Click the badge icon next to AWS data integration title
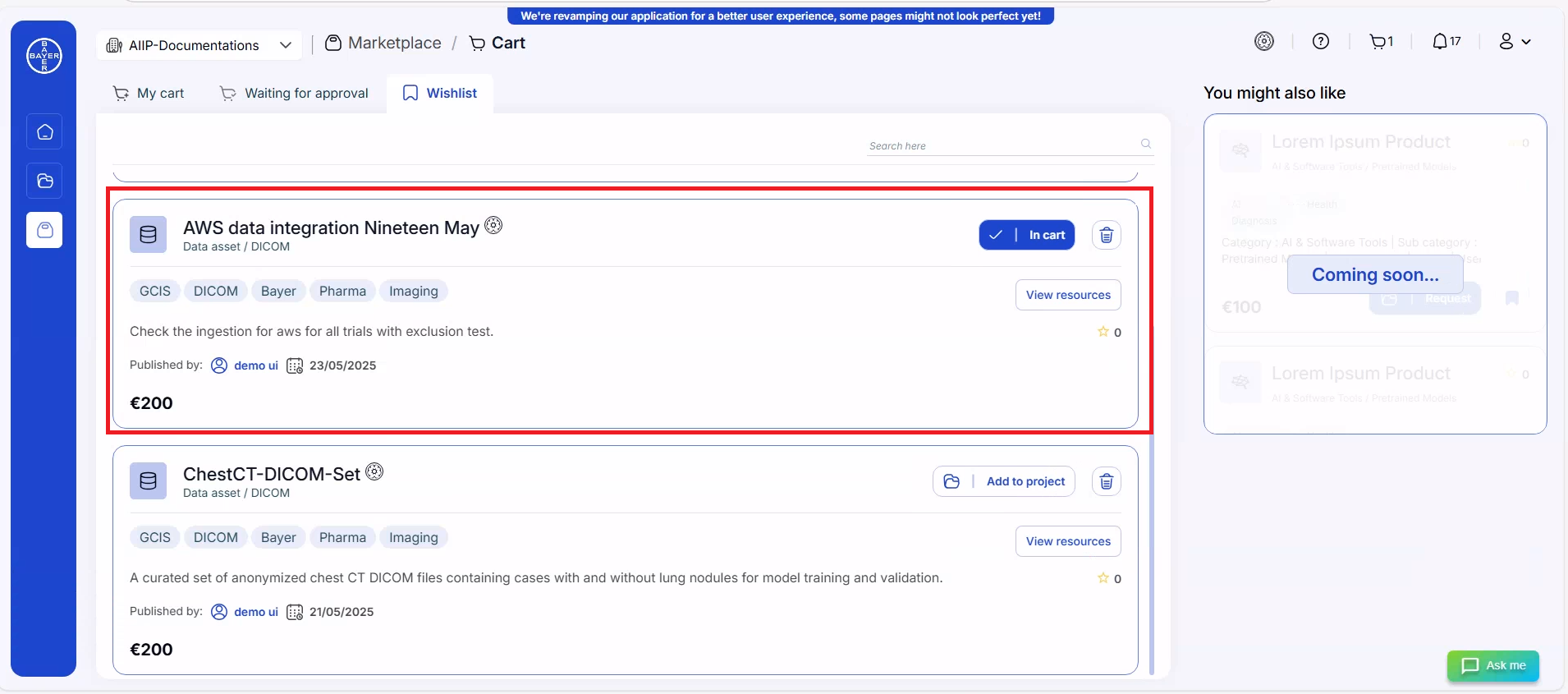 (x=493, y=225)
